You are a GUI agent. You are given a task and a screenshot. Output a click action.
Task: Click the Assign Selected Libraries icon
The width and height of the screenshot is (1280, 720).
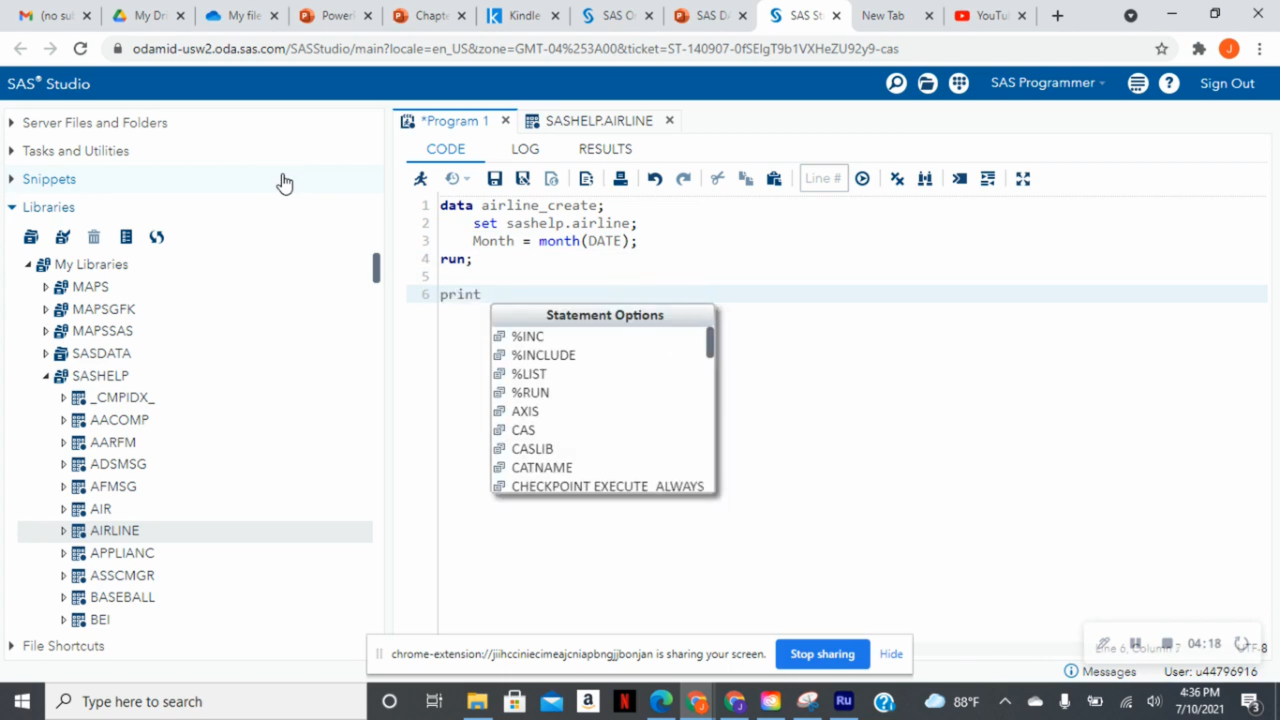pyautogui.click(x=63, y=237)
